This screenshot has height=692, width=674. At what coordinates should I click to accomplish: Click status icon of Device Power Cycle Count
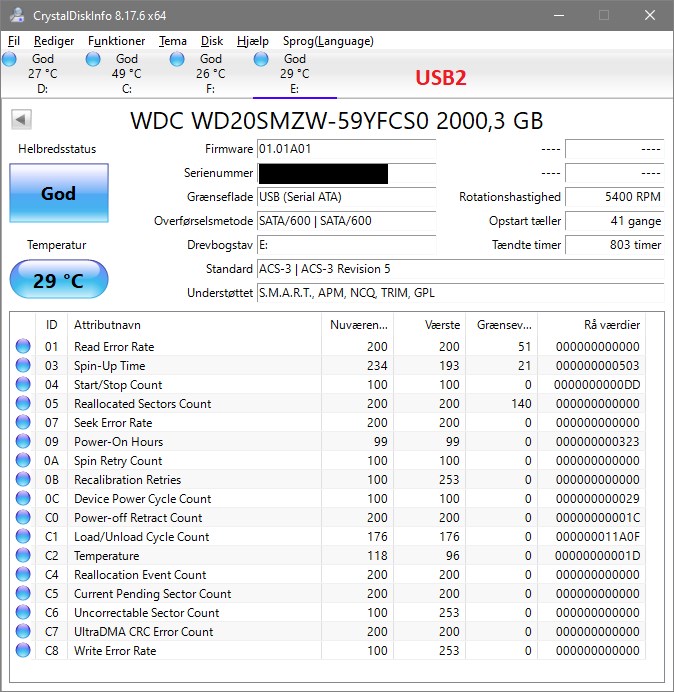(23, 498)
